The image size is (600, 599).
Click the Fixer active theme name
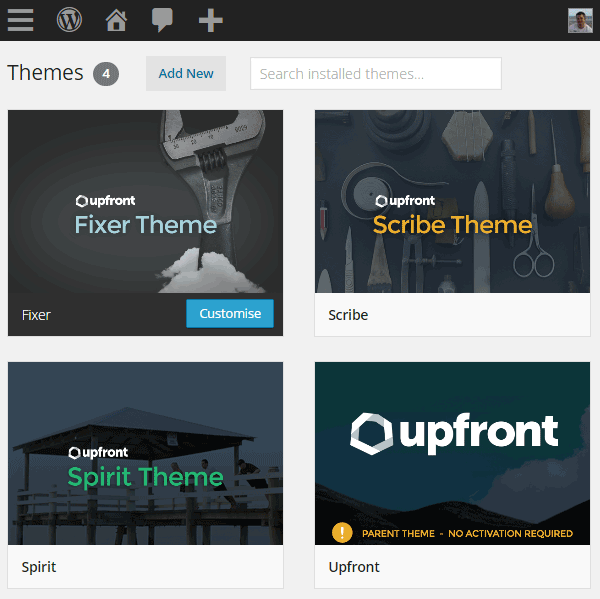click(36, 315)
